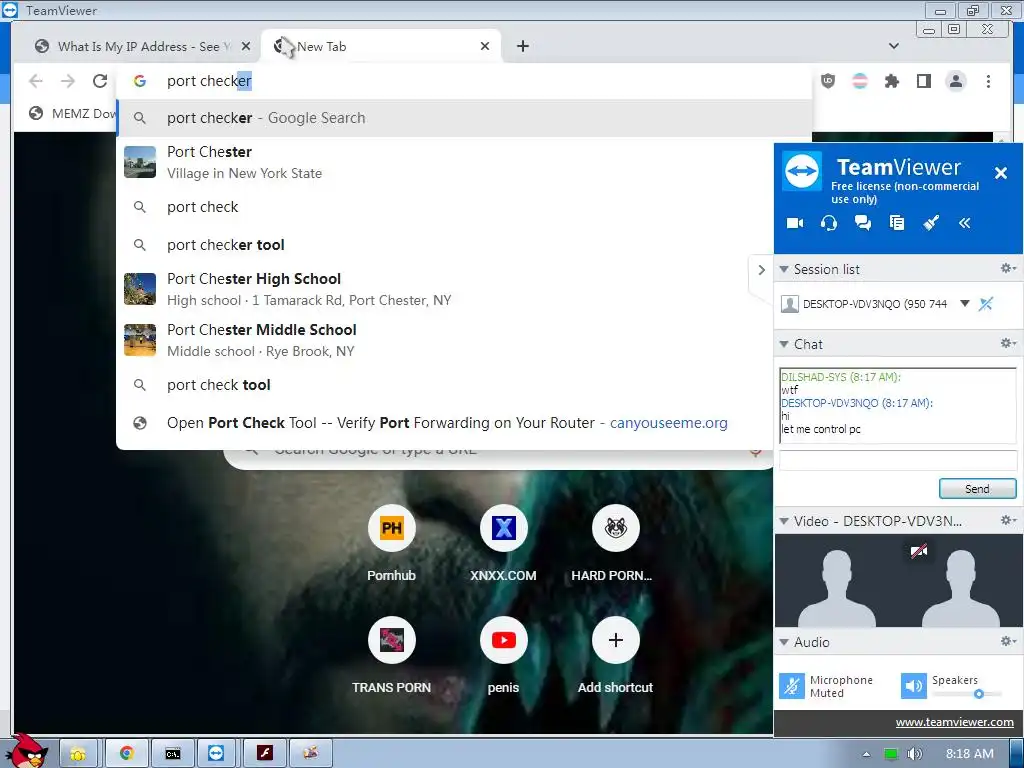Image resolution: width=1024 pixels, height=768 pixels.
Task: Show hidden system tray icons
Action: pyautogui.click(x=866, y=754)
